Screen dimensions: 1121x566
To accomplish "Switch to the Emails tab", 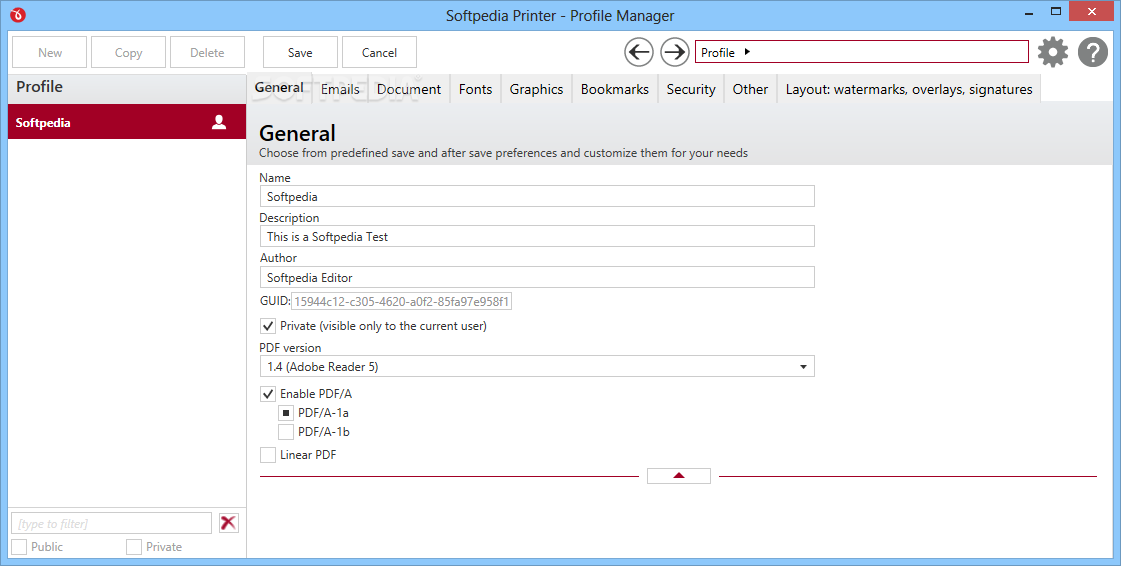I will tap(340, 89).
